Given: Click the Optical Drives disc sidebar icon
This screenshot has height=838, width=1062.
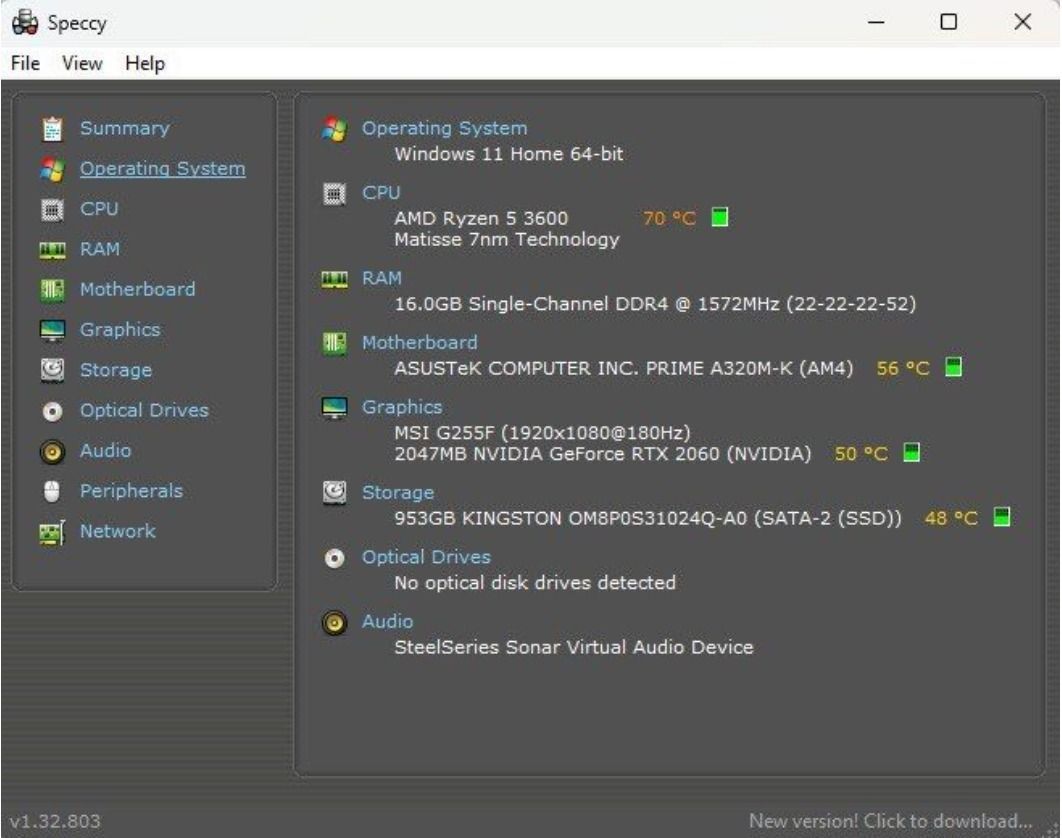Looking at the screenshot, I should (x=52, y=411).
